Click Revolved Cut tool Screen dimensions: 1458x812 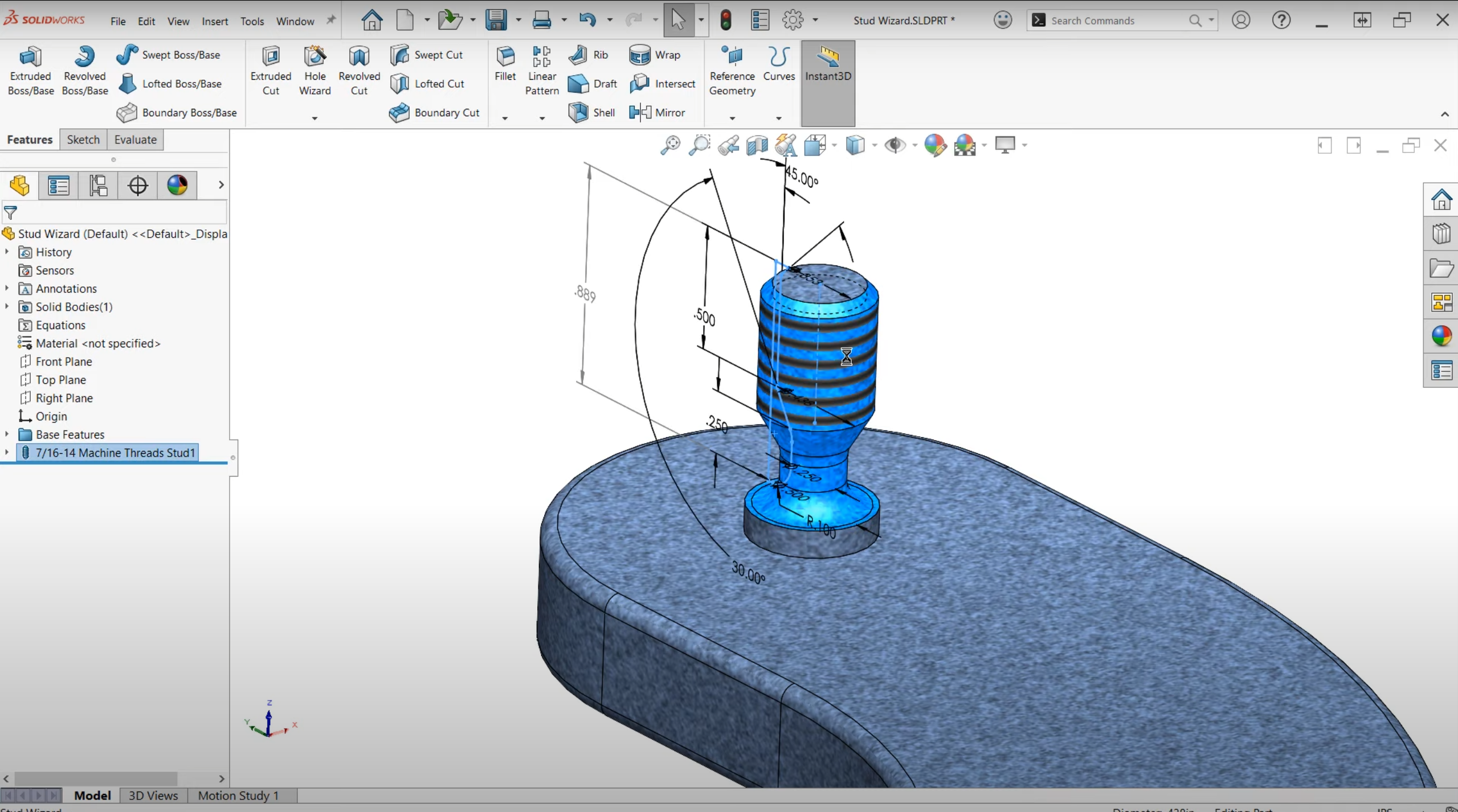(359, 71)
